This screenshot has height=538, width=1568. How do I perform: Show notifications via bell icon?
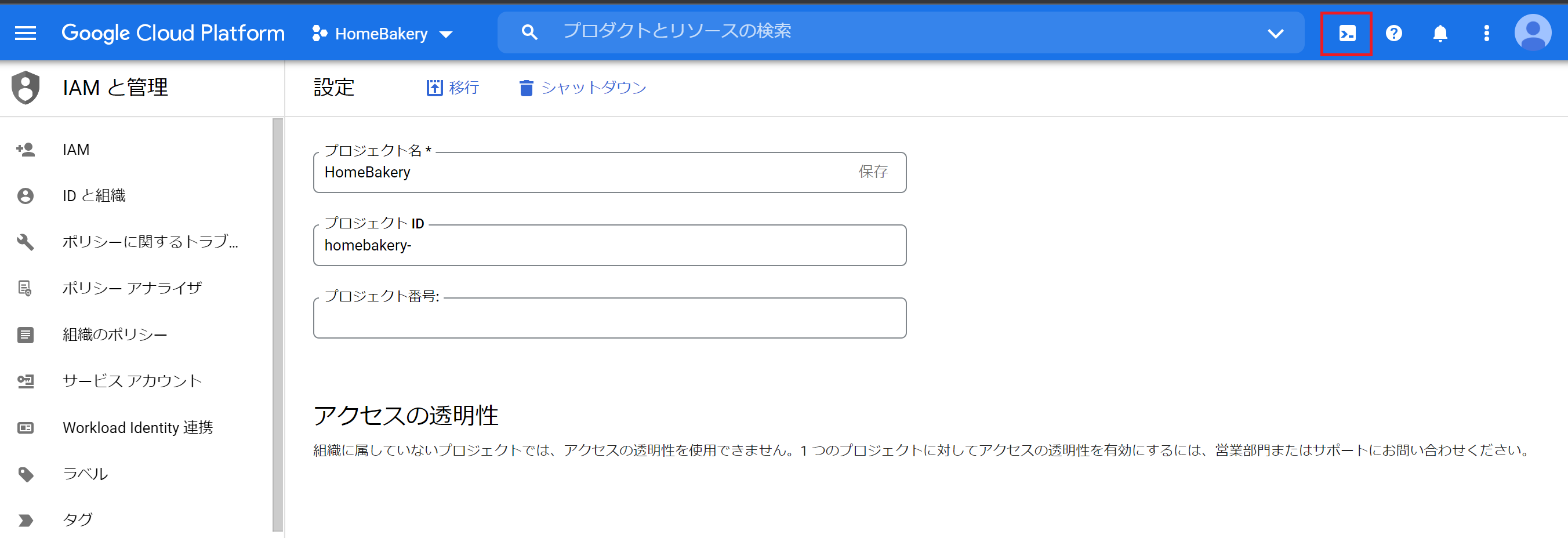click(x=1440, y=34)
